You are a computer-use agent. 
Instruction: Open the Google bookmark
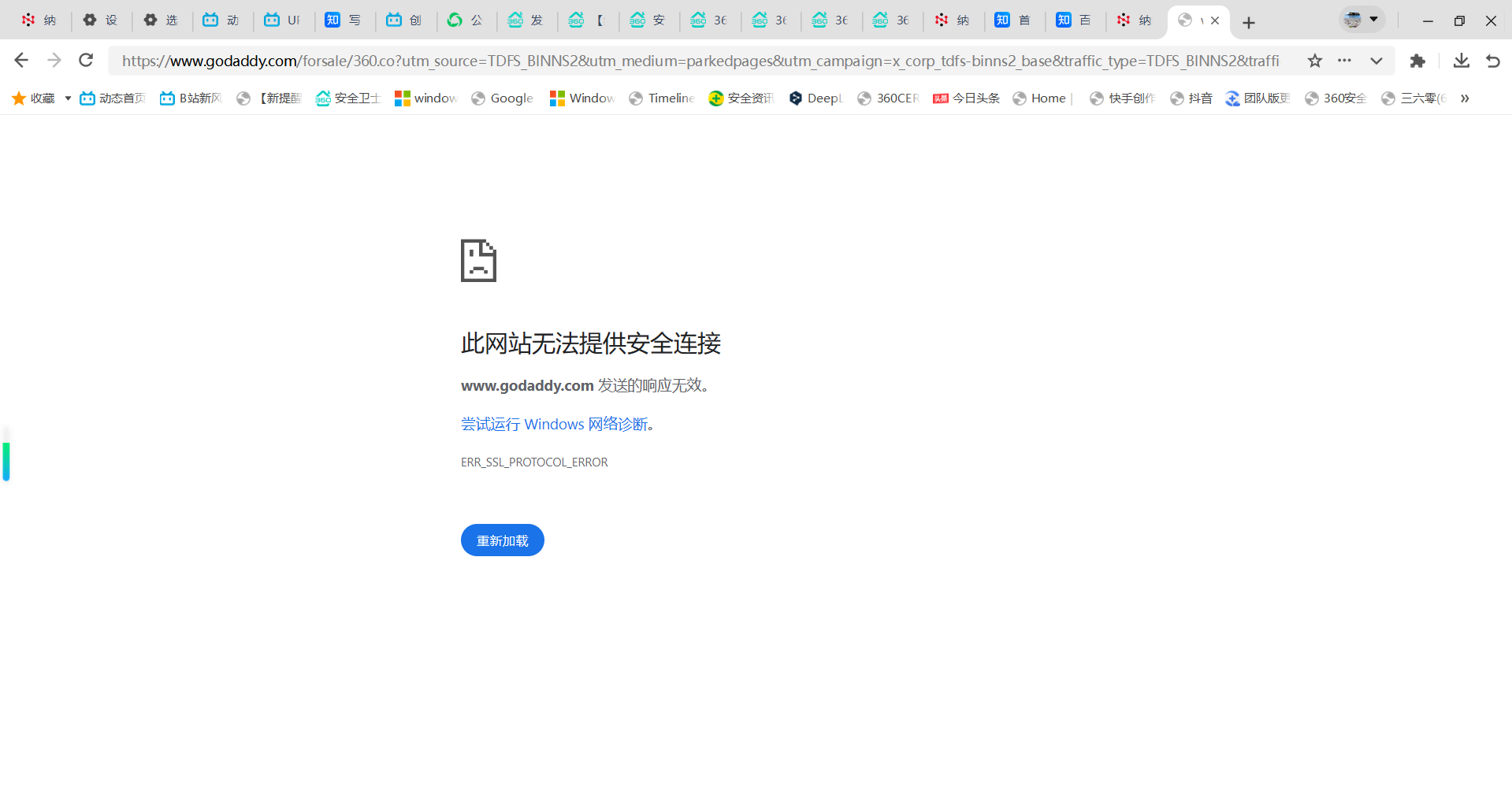pos(502,98)
